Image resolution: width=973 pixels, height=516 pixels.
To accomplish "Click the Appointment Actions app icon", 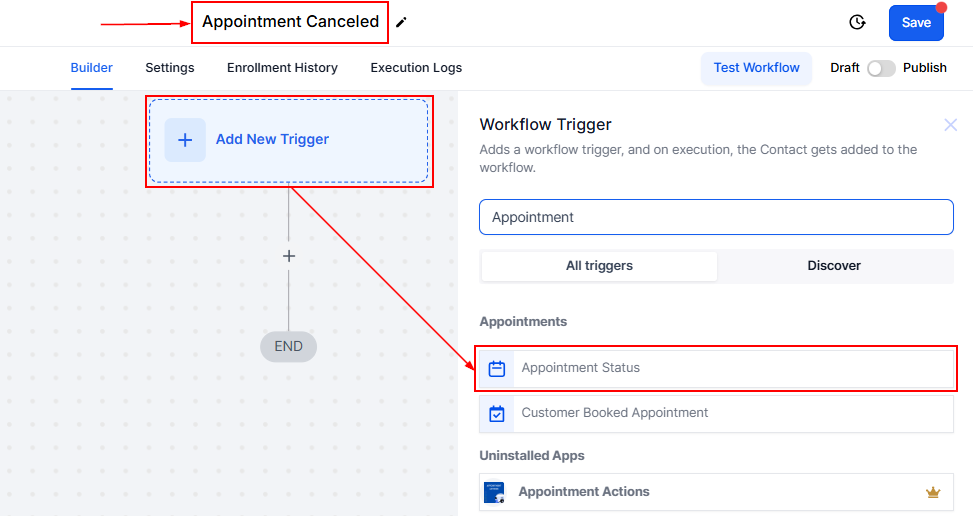I will [x=495, y=492].
